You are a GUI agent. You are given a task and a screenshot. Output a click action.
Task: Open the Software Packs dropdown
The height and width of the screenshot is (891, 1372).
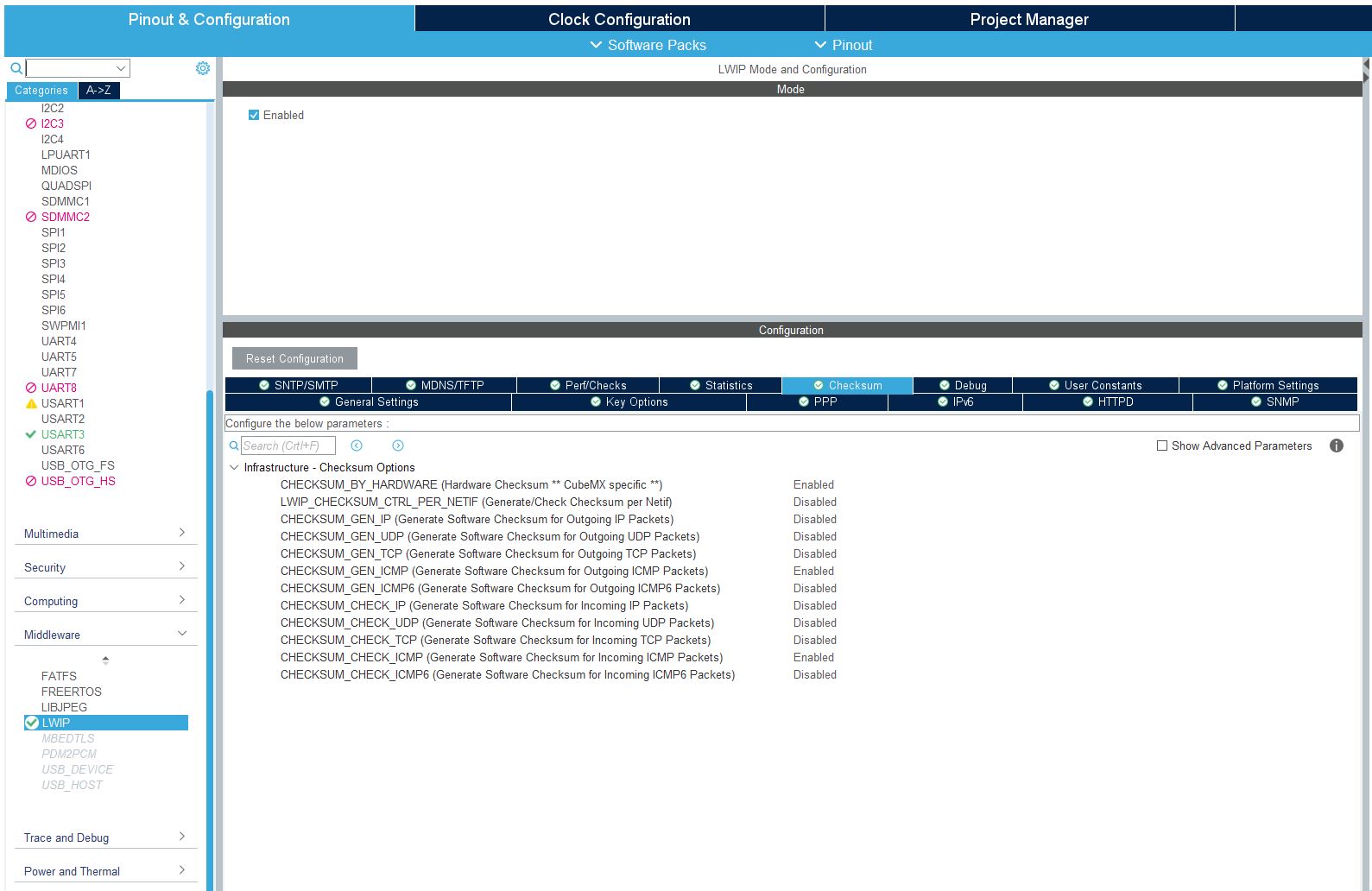click(x=648, y=45)
